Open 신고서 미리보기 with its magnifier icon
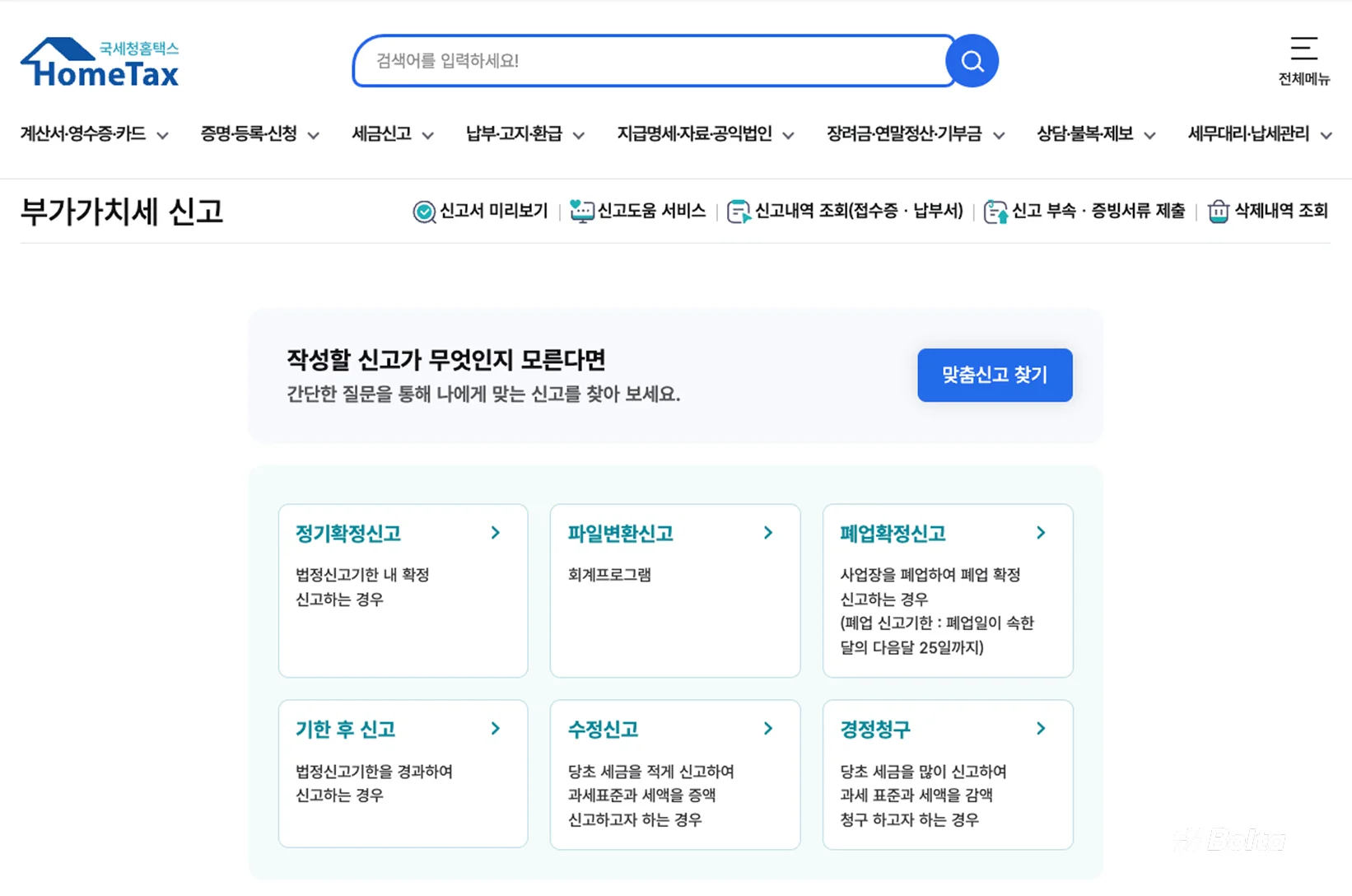The width and height of the screenshot is (1352, 896). tap(423, 212)
